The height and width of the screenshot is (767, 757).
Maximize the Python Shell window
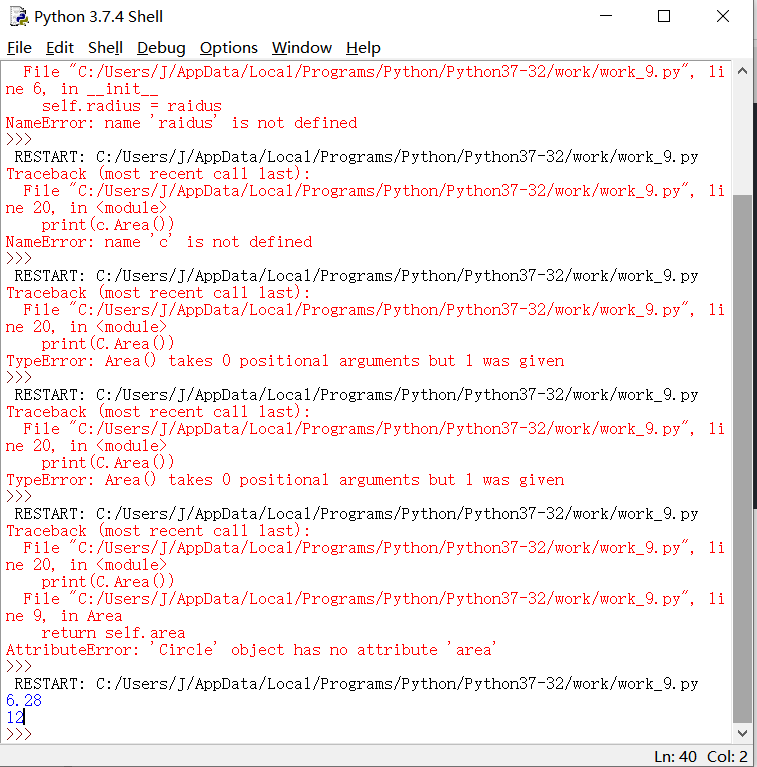point(664,16)
